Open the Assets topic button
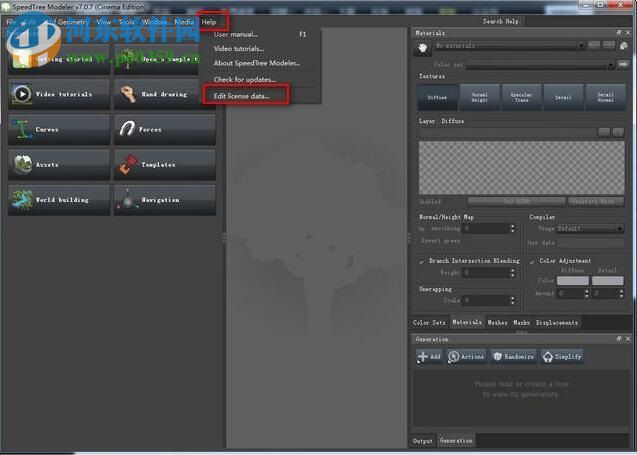This screenshot has width=637, height=455. (x=59, y=165)
